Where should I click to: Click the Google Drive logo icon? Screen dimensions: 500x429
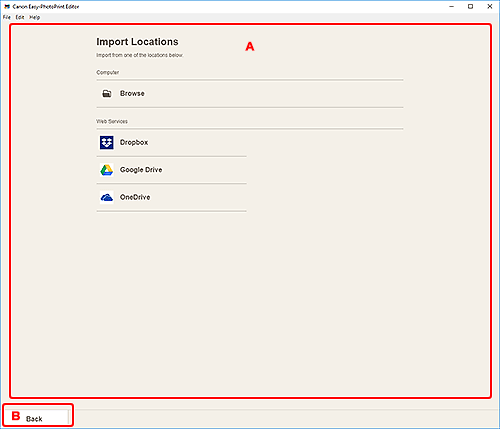click(107, 170)
